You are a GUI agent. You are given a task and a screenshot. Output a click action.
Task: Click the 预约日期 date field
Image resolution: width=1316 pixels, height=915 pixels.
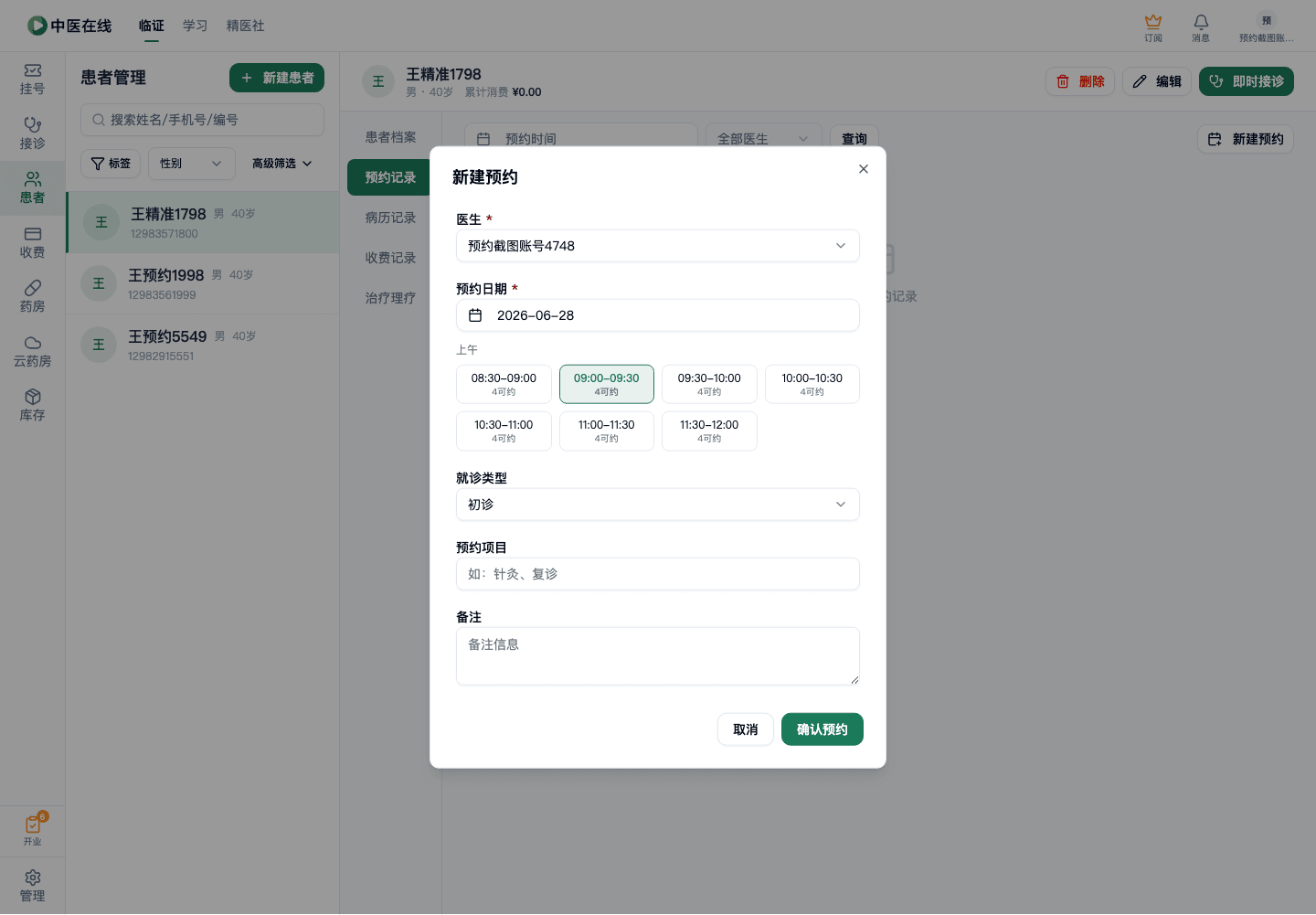(x=658, y=315)
